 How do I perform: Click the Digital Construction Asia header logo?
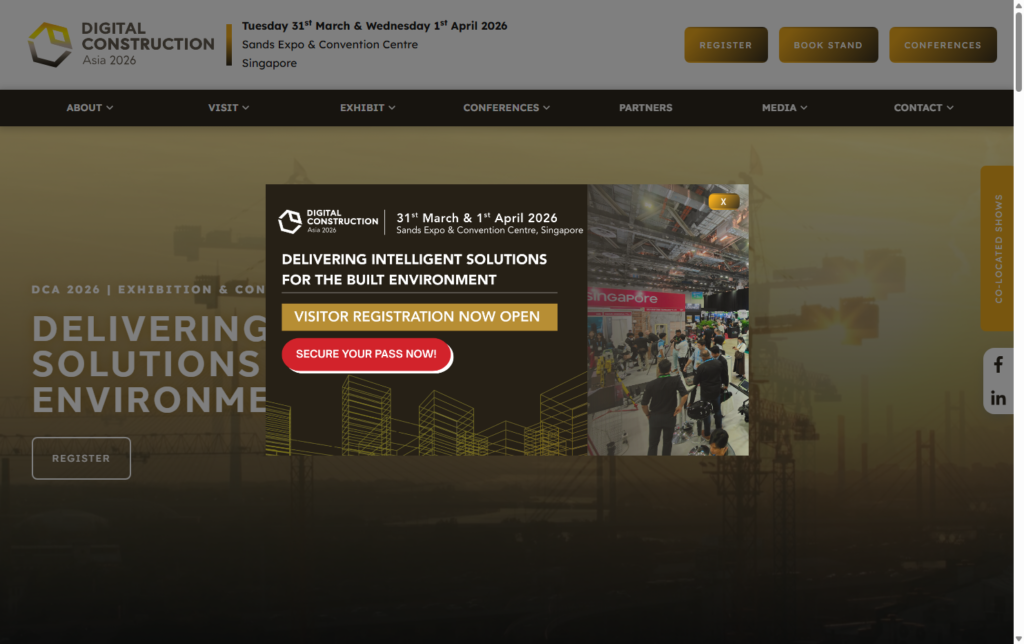[x=120, y=43]
